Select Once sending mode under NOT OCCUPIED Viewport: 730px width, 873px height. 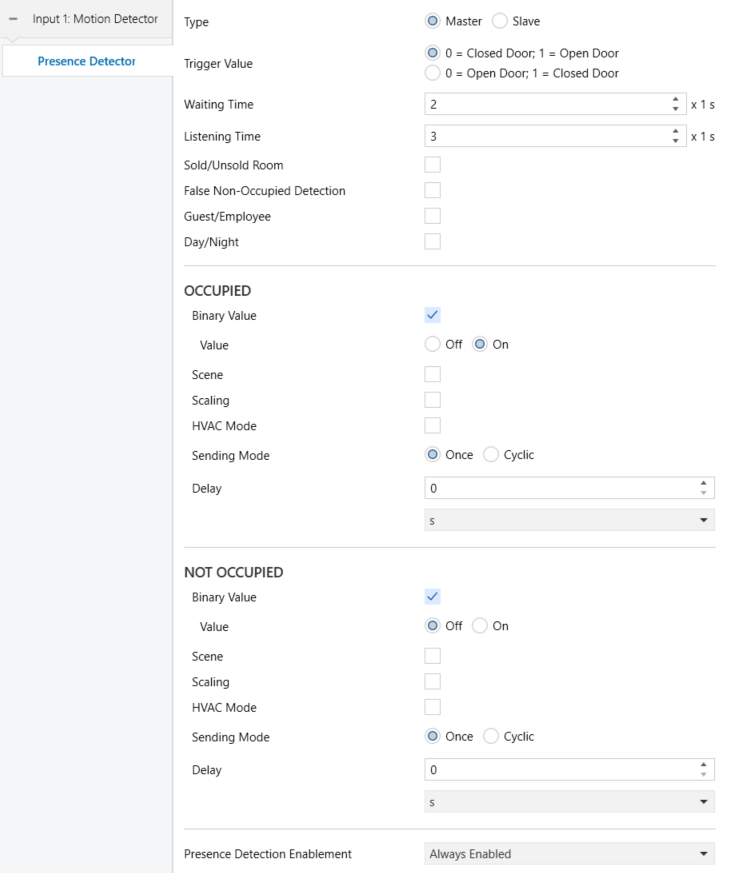click(433, 736)
